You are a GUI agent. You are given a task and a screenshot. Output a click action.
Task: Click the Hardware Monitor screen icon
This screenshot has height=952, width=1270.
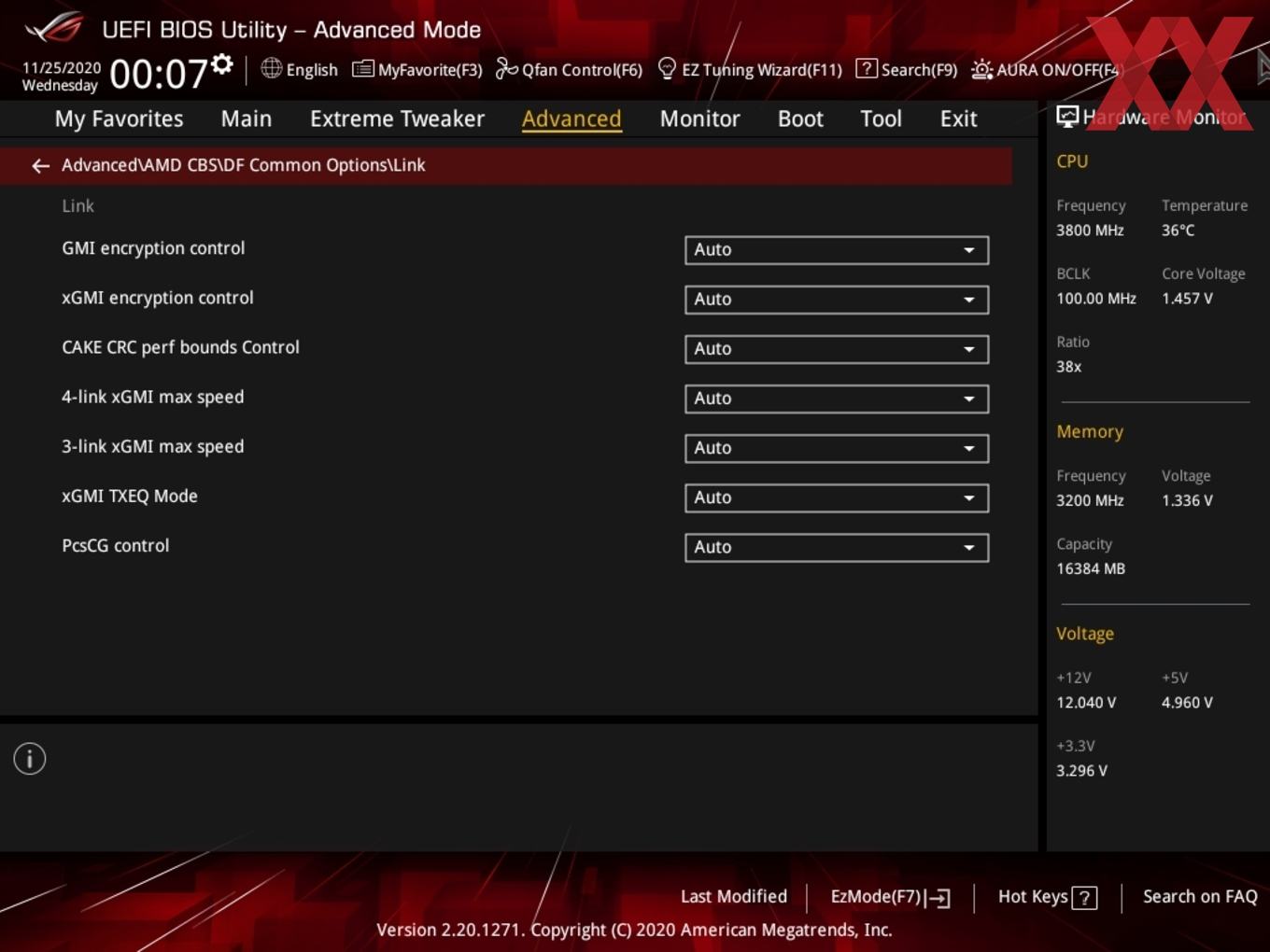click(x=1067, y=117)
